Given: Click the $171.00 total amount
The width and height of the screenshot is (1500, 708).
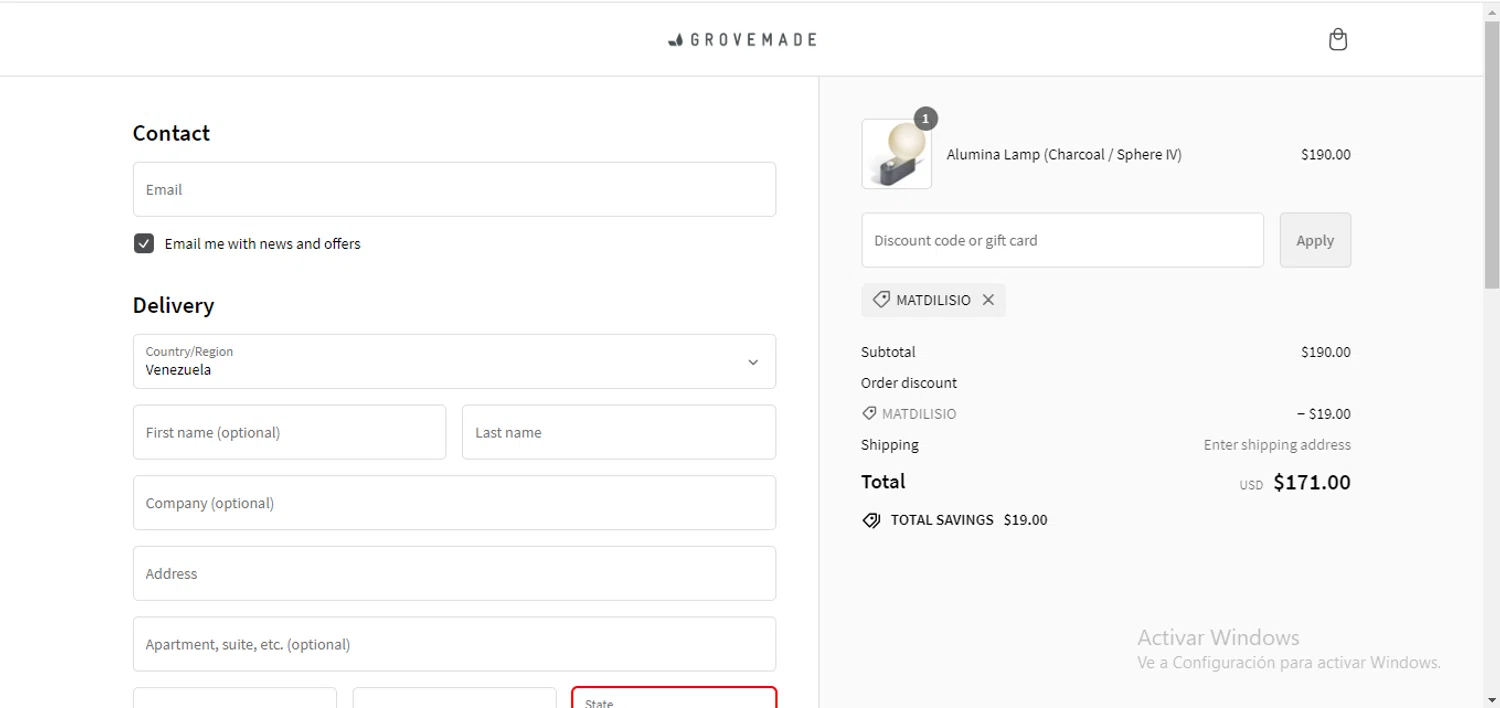Looking at the screenshot, I should [x=1312, y=482].
